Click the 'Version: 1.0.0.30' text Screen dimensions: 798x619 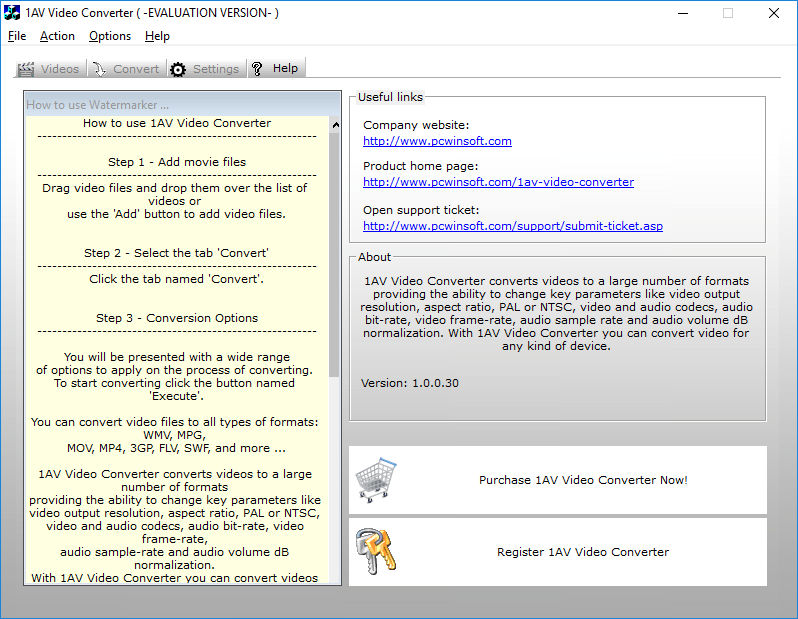410,383
